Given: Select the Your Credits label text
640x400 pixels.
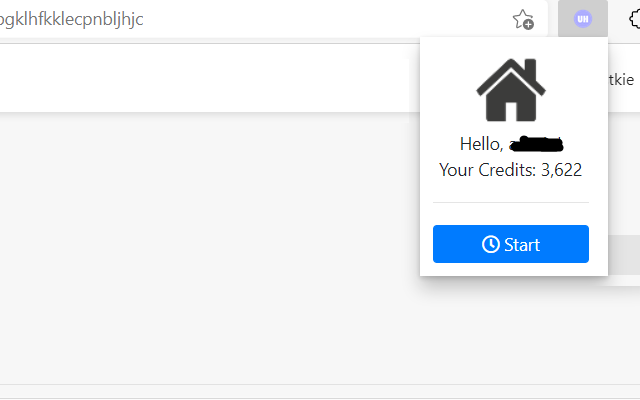Looking at the screenshot, I should (487, 170).
